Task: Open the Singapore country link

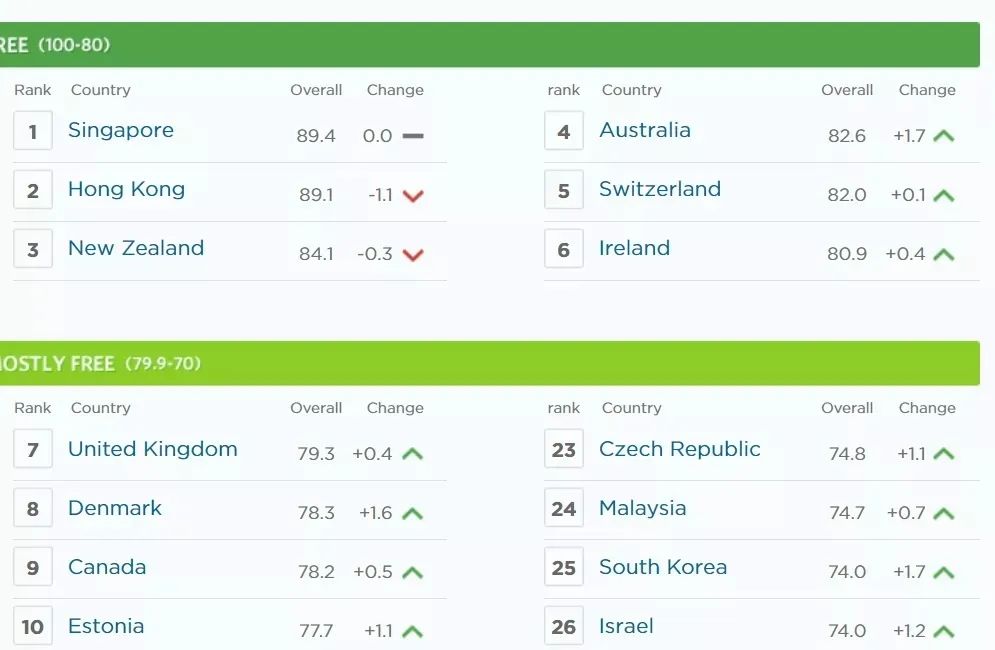Action: (x=121, y=131)
